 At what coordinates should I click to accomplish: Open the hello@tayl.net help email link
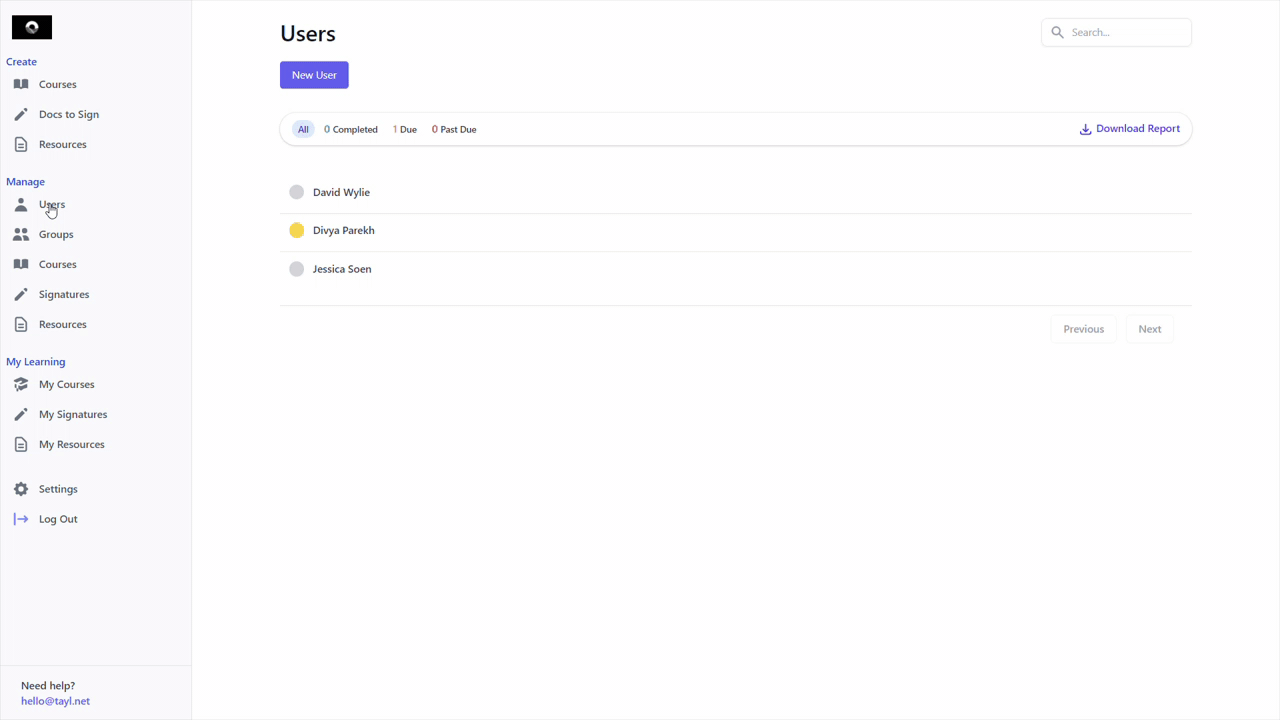pyautogui.click(x=55, y=701)
